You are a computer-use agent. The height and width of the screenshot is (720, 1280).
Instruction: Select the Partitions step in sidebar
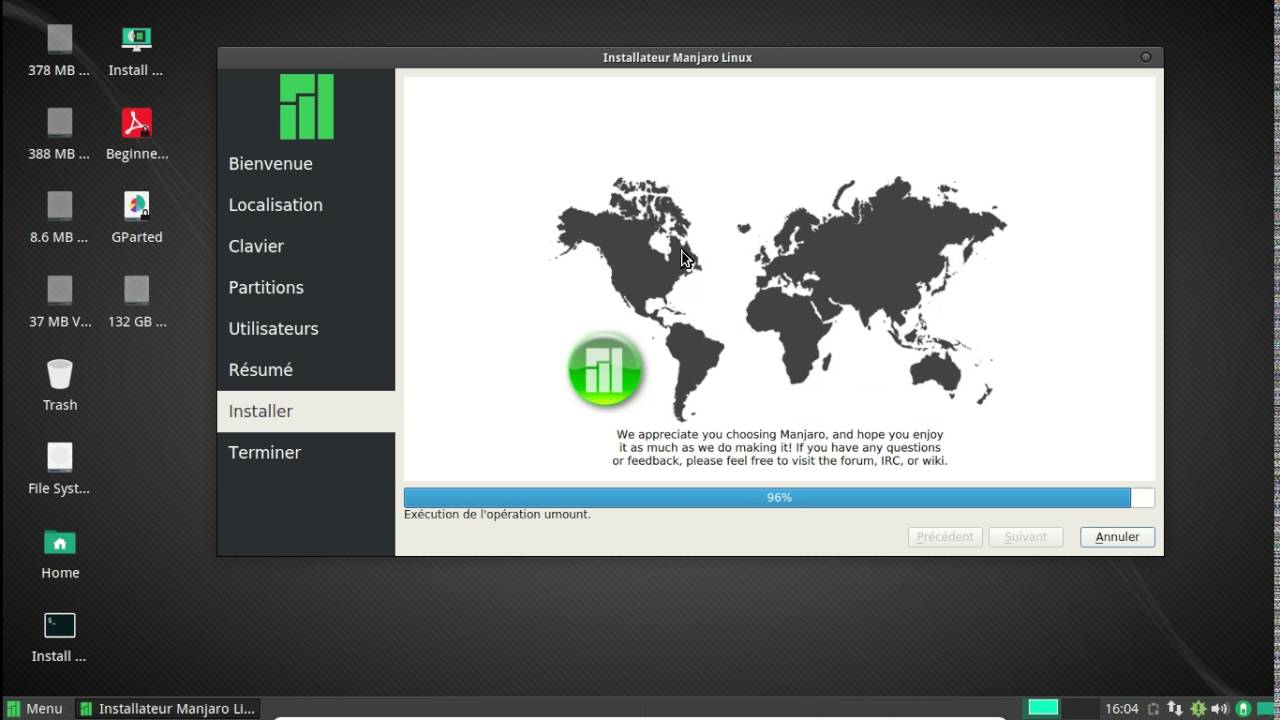[306, 287]
